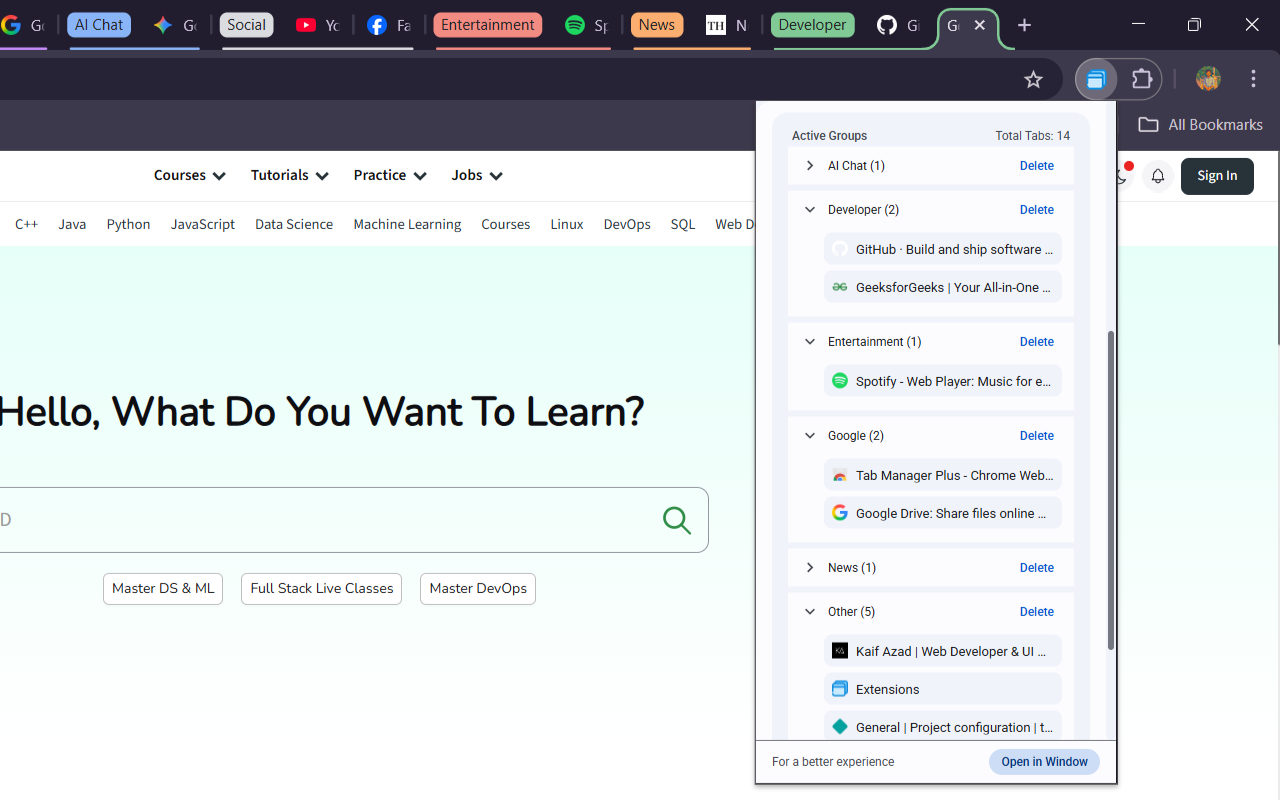This screenshot has width=1280, height=800.
Task: Collapse the Other group in popup
Action: coord(810,612)
